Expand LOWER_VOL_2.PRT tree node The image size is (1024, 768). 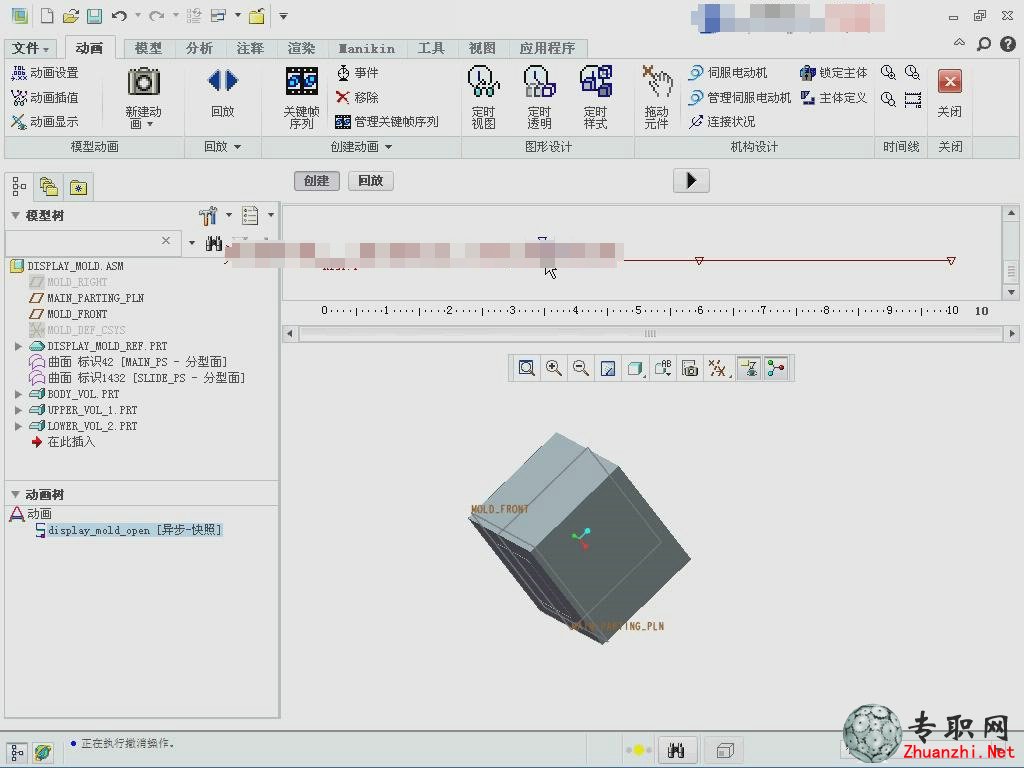point(18,426)
